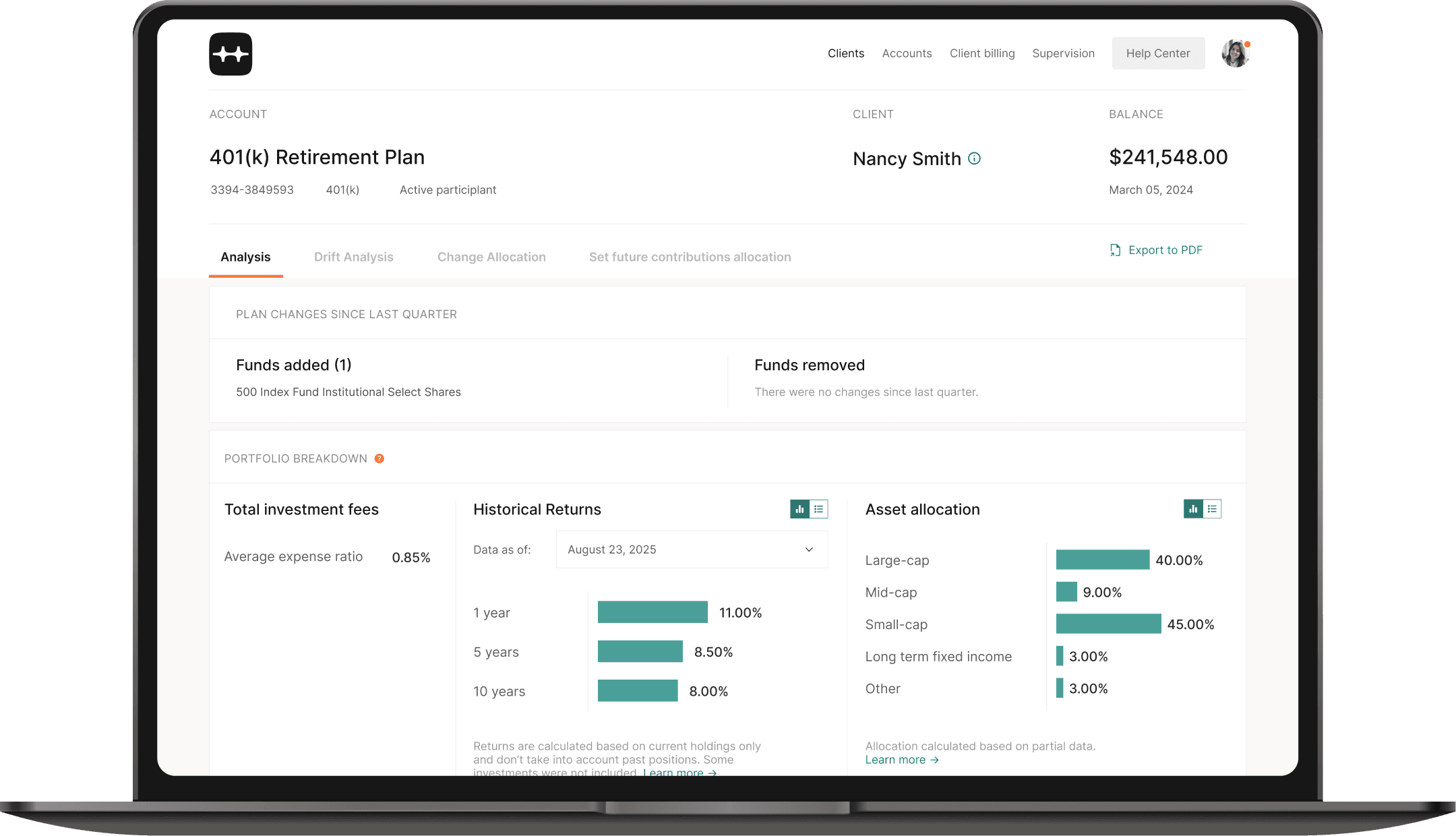
Task: Switch to the Drift Analysis tab
Action: [353, 257]
